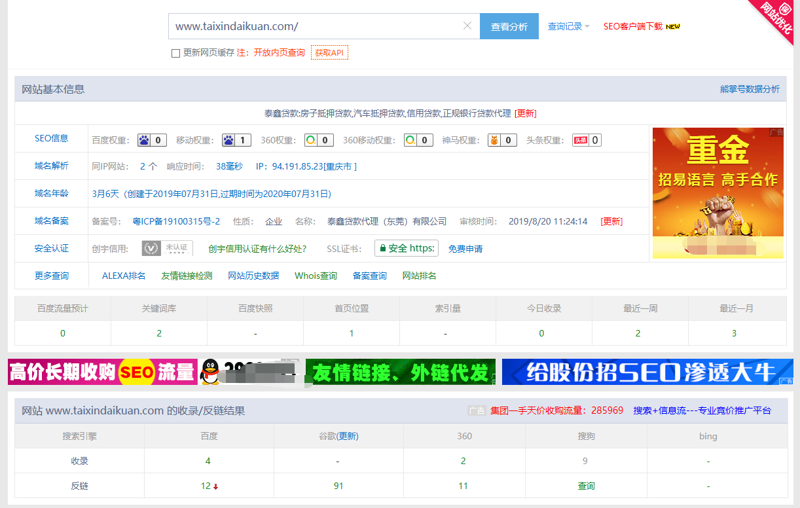The height and width of the screenshot is (508, 800).
Task: Open the 友情链接、外链代发 banner
Action: click(401, 372)
